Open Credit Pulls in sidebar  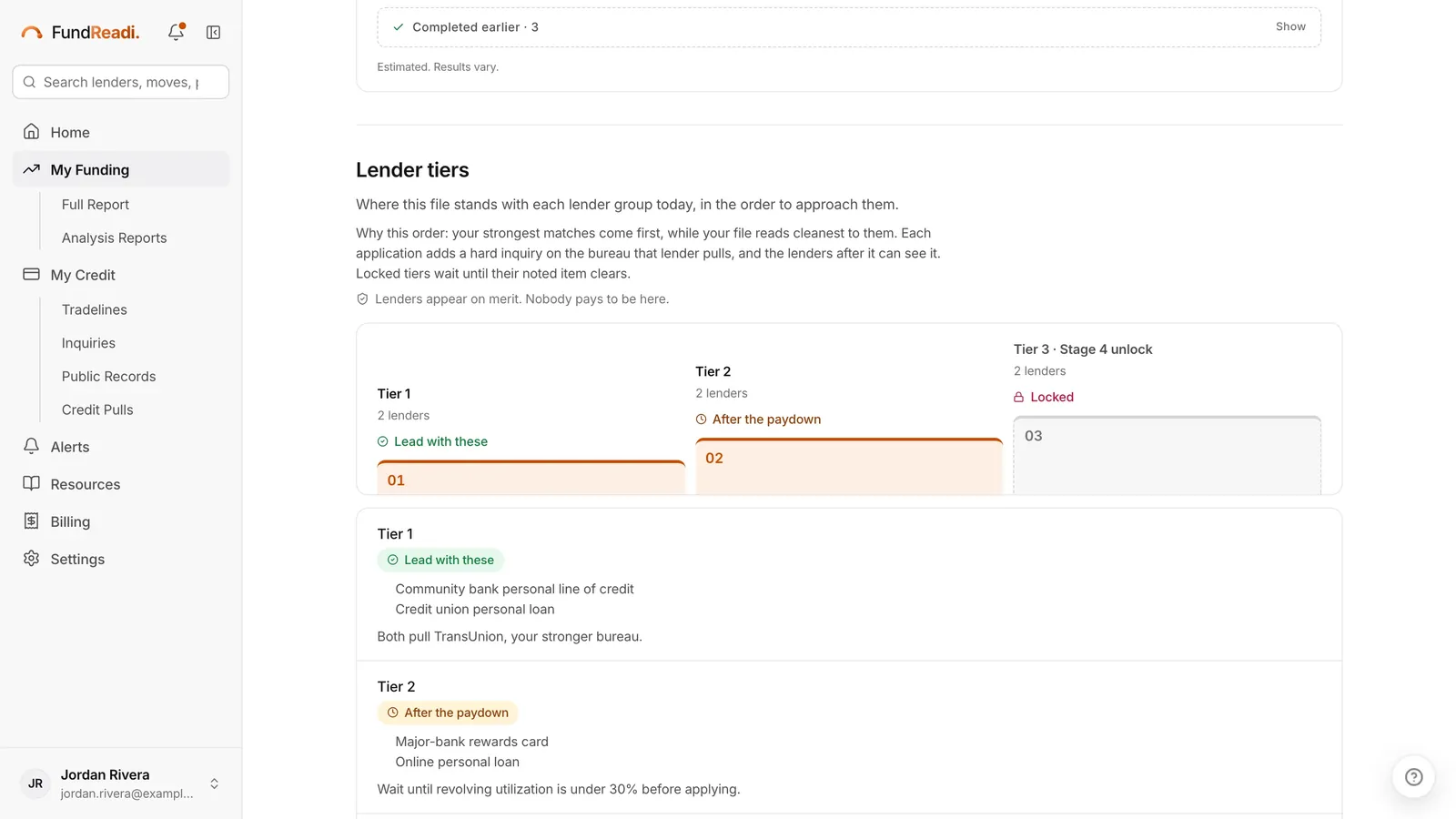(97, 409)
